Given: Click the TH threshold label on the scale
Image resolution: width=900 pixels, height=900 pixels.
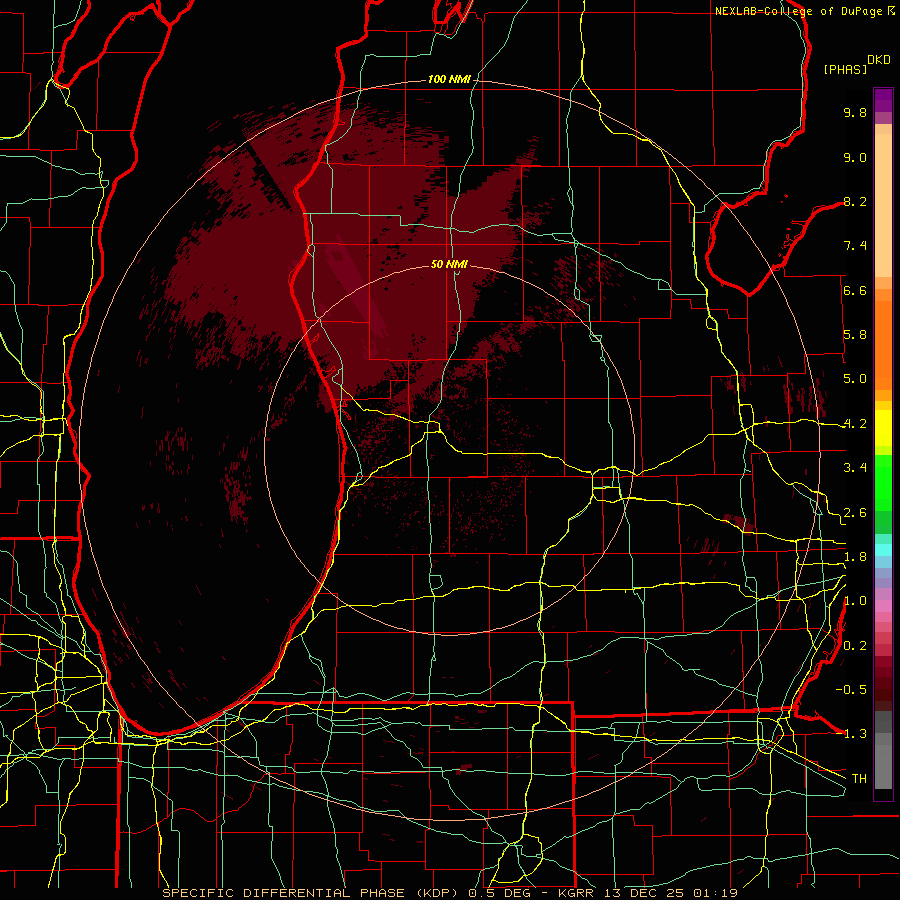Looking at the screenshot, I should click(859, 779).
